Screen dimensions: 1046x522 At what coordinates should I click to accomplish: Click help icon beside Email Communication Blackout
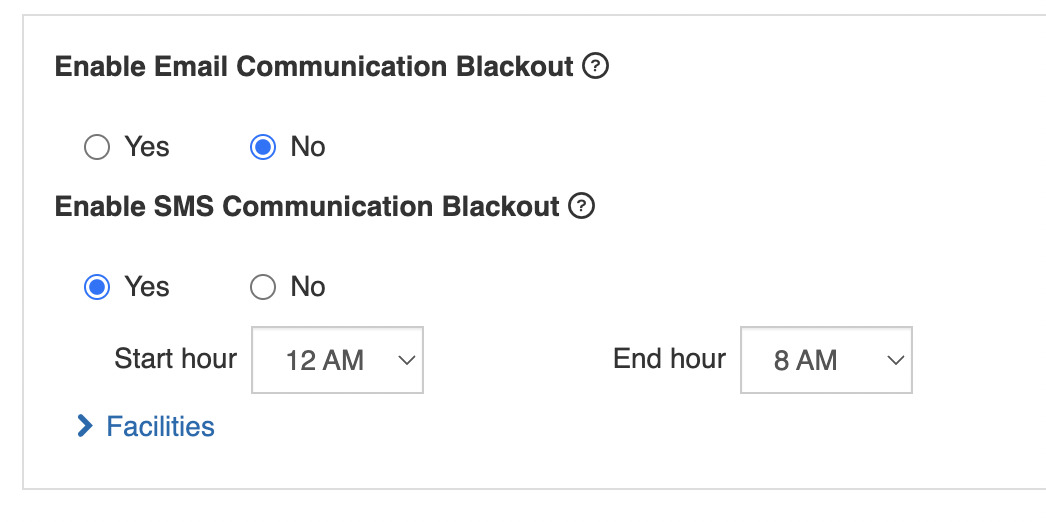click(x=595, y=67)
